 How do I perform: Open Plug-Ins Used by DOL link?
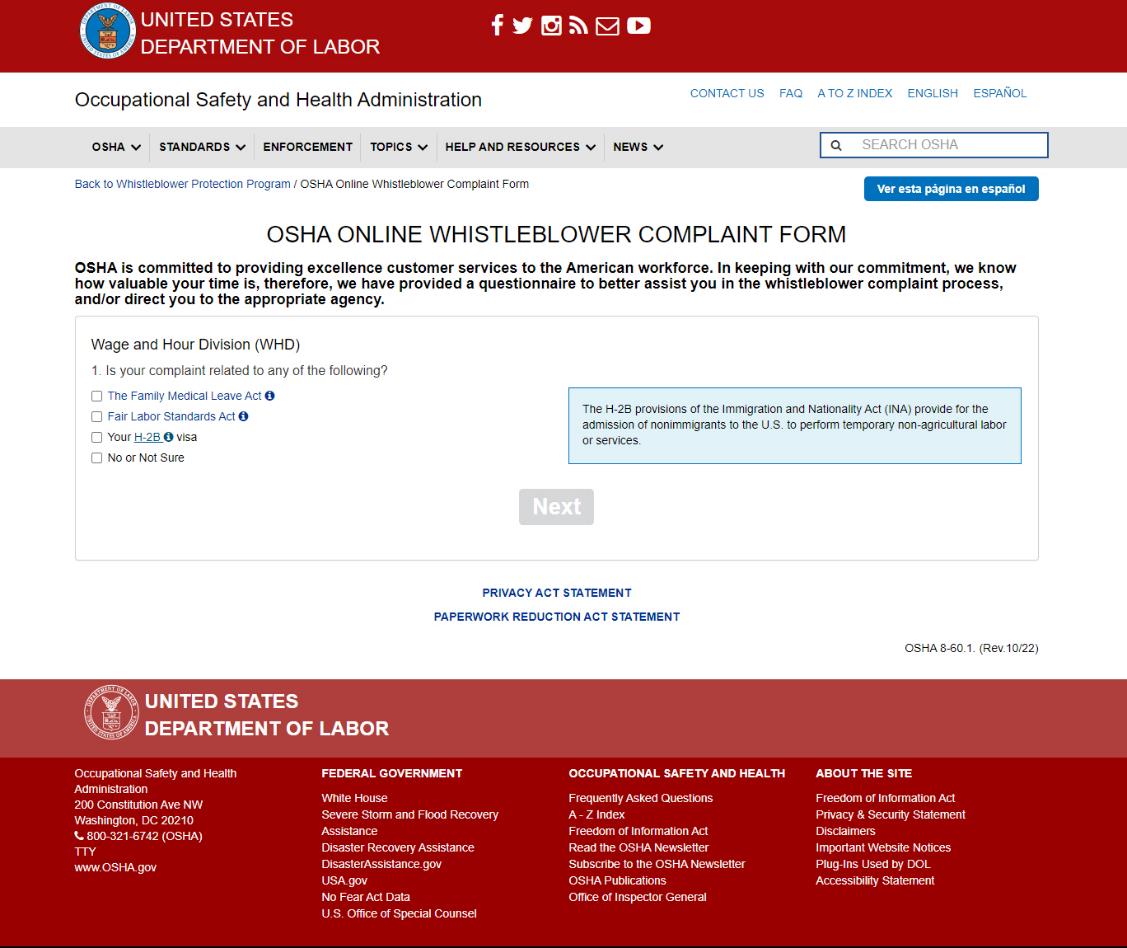(873, 864)
